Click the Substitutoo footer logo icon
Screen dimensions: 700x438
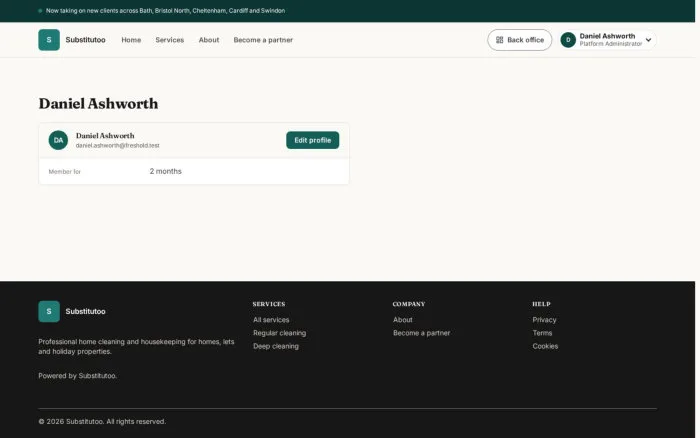[49, 311]
